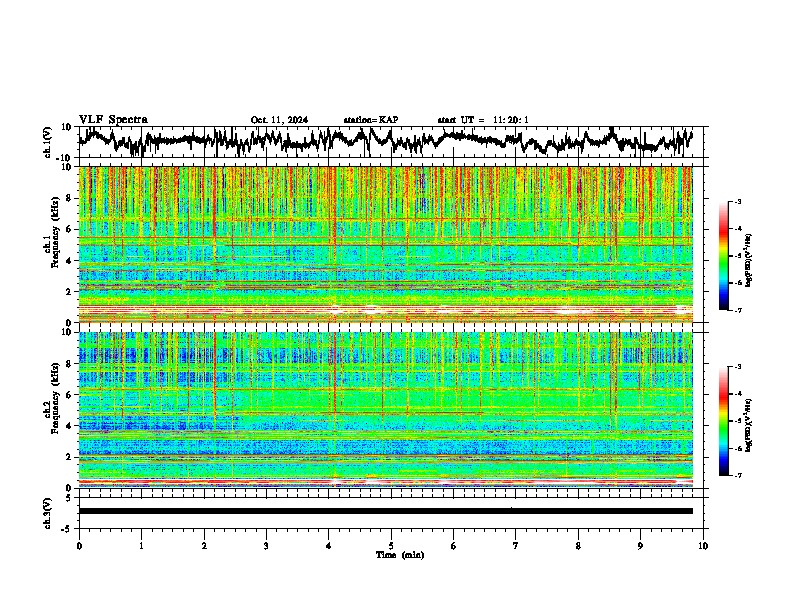792x612 pixels.
Task: Click the time axis tick label "2"
Action: (x=204, y=546)
